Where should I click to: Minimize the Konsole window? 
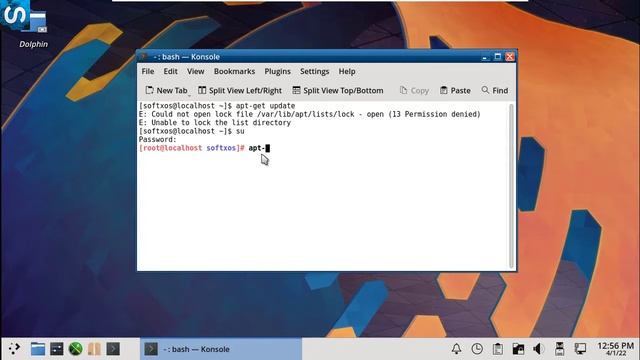[x=485, y=57]
